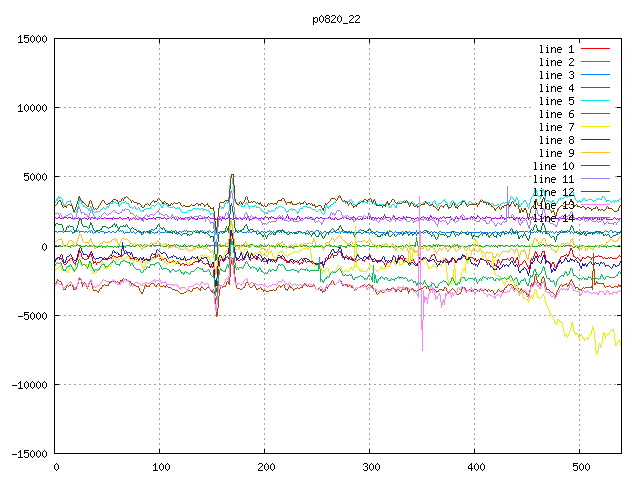Select the 'line 3' legend label
This screenshot has width=640, height=480.
point(556,75)
